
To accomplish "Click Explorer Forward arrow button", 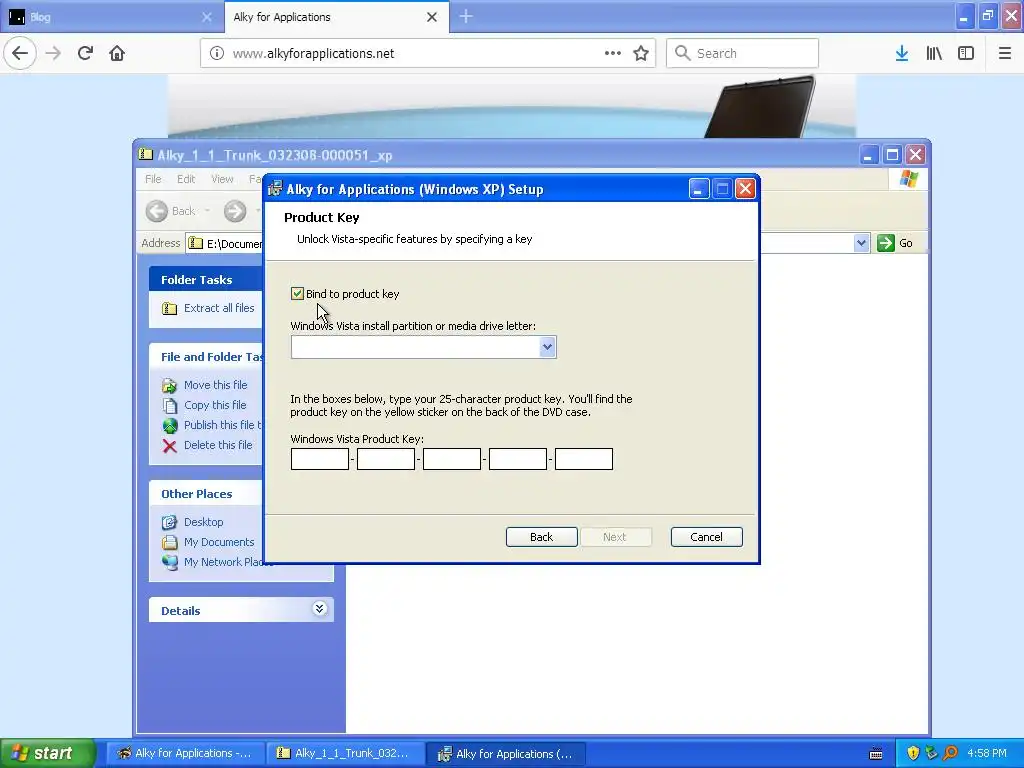I will pos(235,211).
